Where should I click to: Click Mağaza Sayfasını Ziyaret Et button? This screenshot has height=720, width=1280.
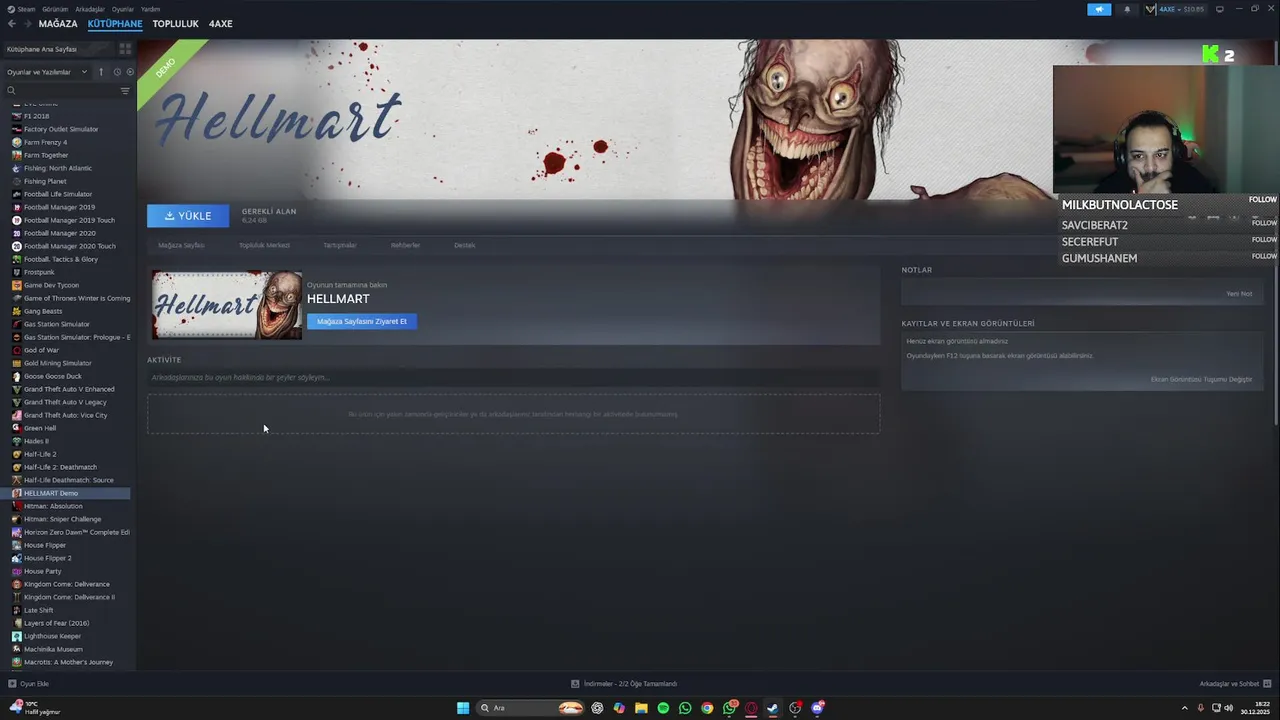click(362, 321)
